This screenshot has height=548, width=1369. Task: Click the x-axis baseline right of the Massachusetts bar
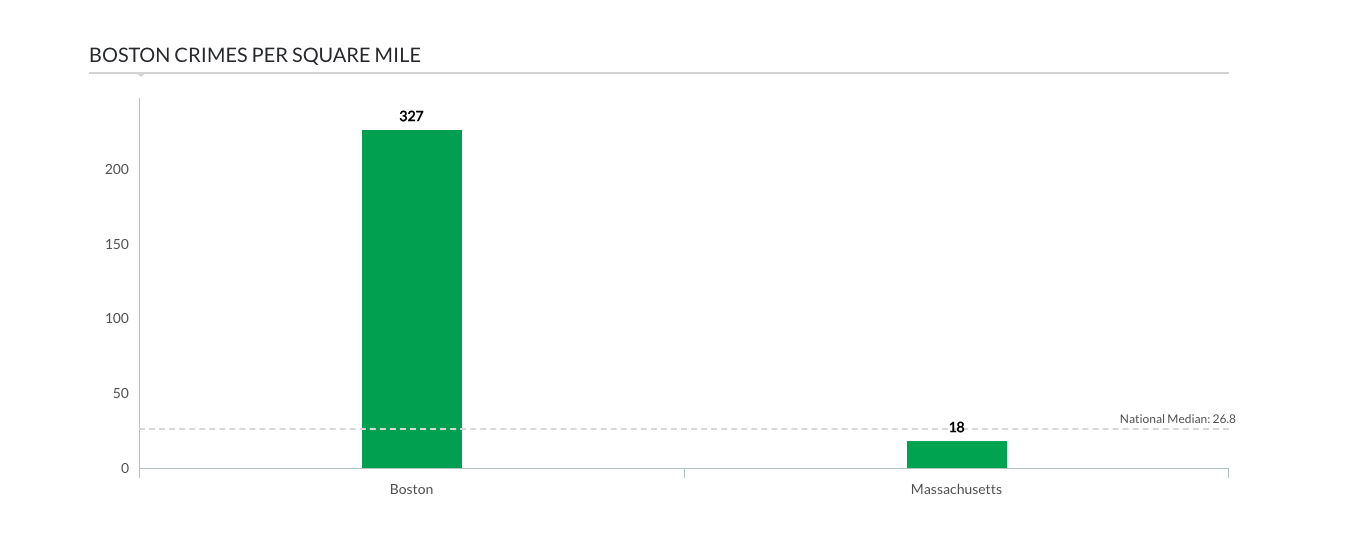pyautogui.click(x=1118, y=468)
